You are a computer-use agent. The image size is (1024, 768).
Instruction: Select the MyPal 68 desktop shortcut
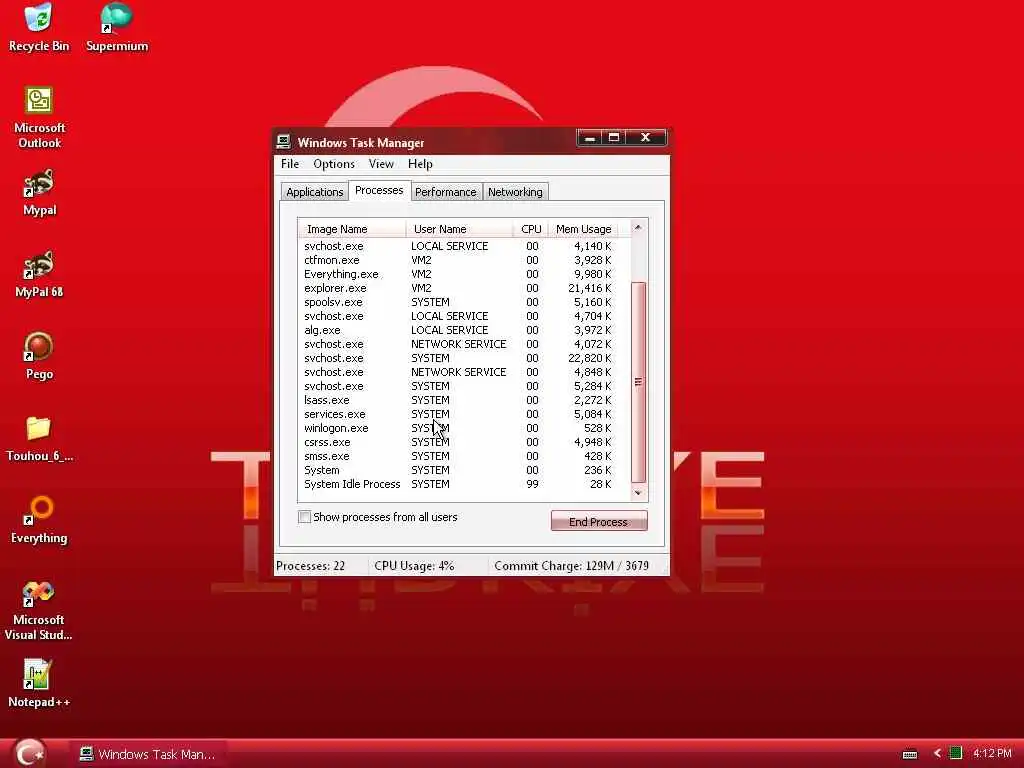39,274
